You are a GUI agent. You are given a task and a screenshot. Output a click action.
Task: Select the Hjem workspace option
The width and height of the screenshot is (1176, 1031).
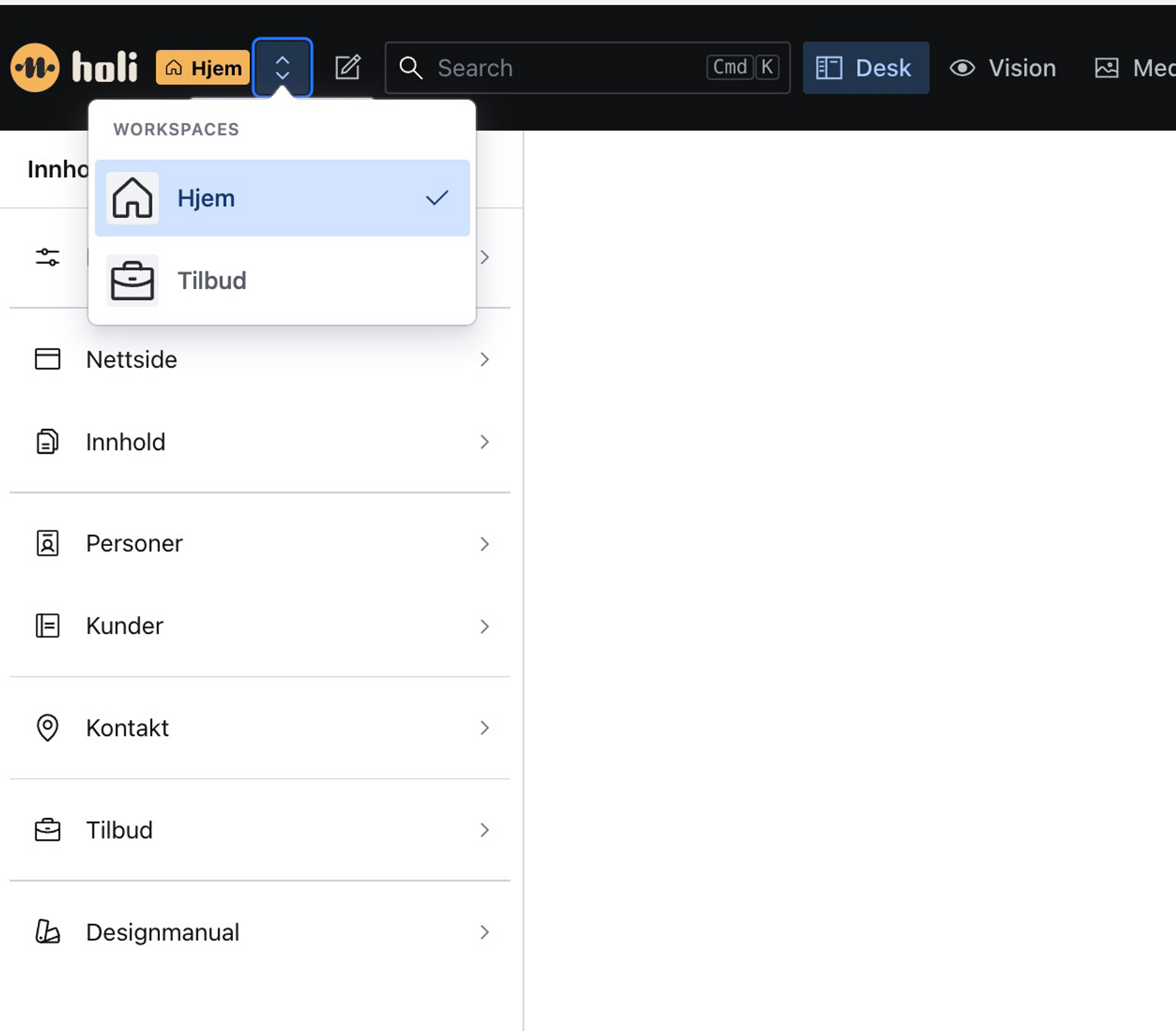282,198
